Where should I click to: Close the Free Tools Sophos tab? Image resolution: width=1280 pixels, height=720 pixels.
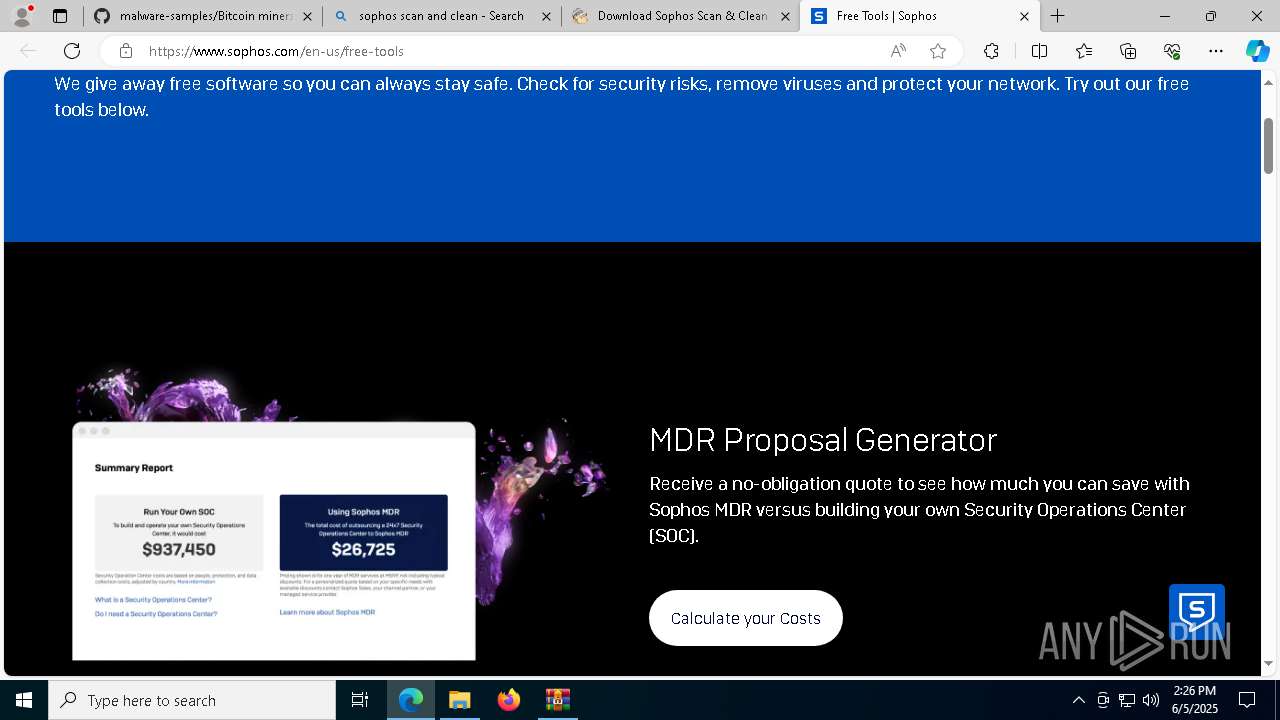coord(1024,16)
